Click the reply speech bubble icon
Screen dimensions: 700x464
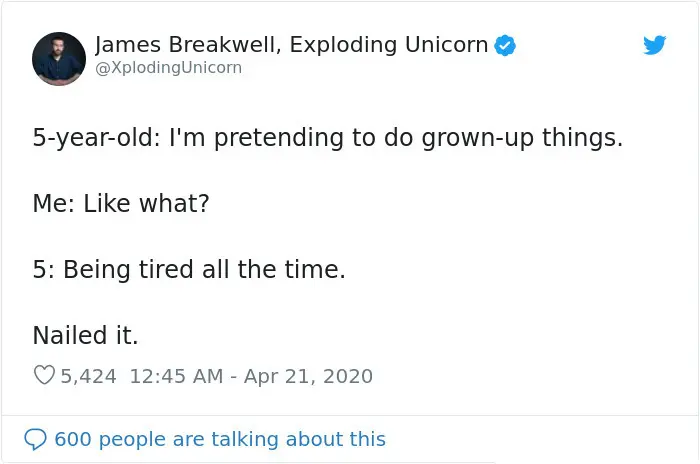[35, 439]
